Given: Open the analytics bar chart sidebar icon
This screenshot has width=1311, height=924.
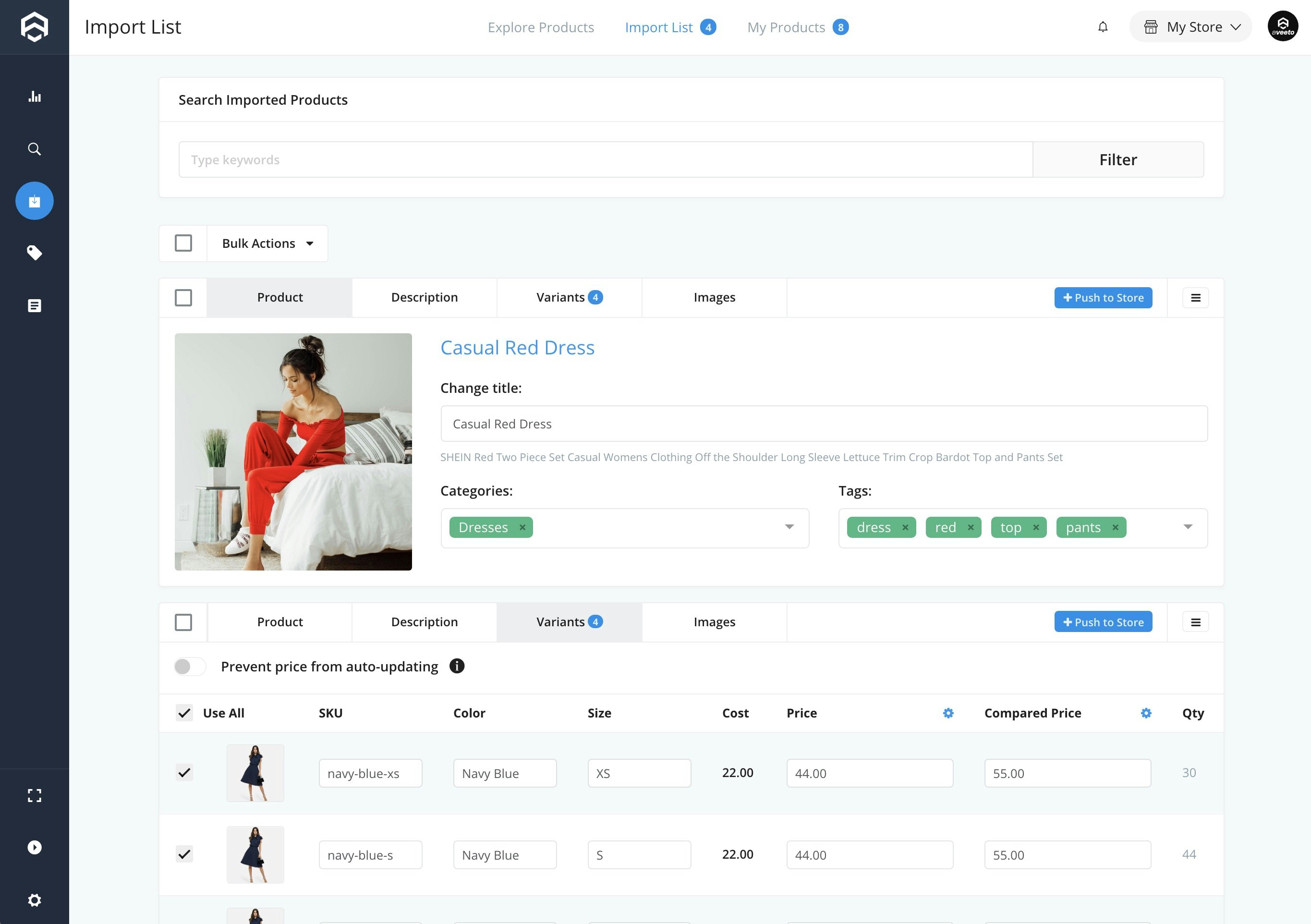Looking at the screenshot, I should [x=34, y=97].
